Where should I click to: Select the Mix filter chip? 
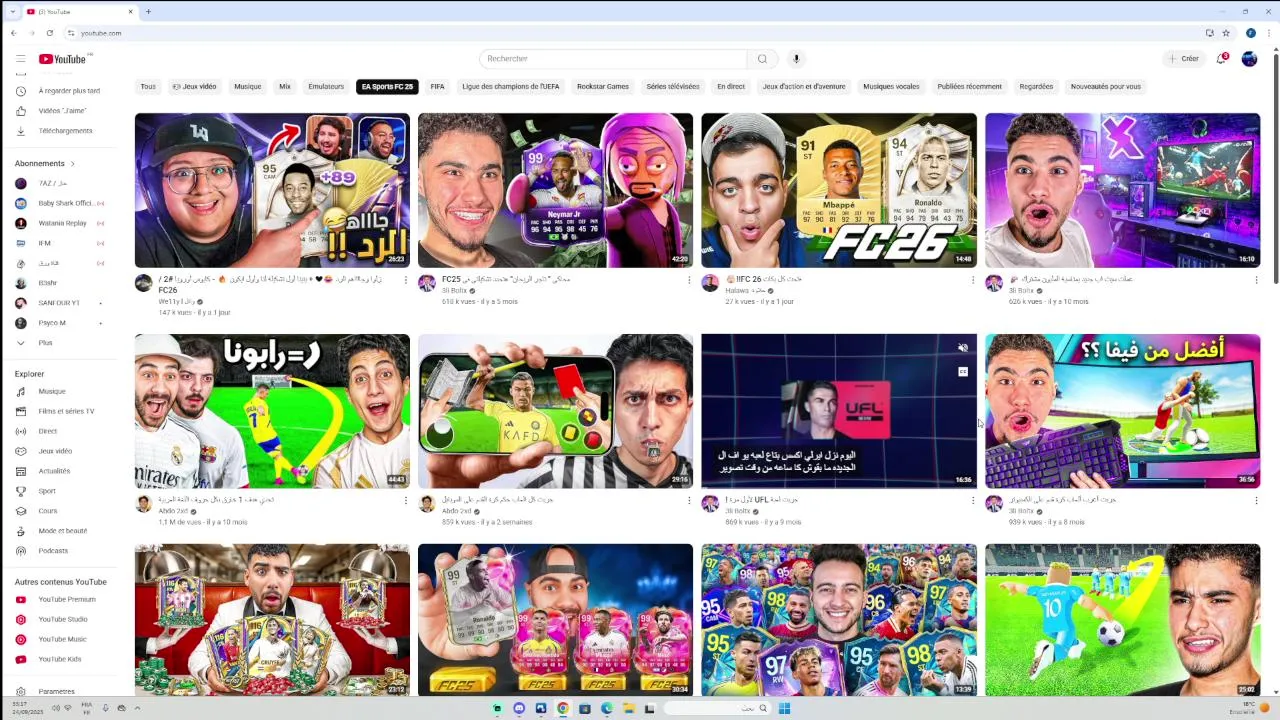(285, 87)
